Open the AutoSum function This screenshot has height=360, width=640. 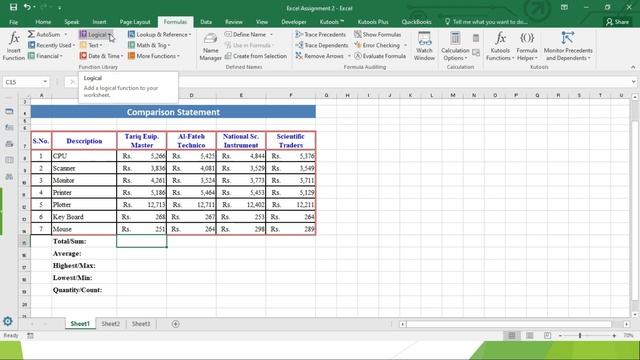[47, 35]
